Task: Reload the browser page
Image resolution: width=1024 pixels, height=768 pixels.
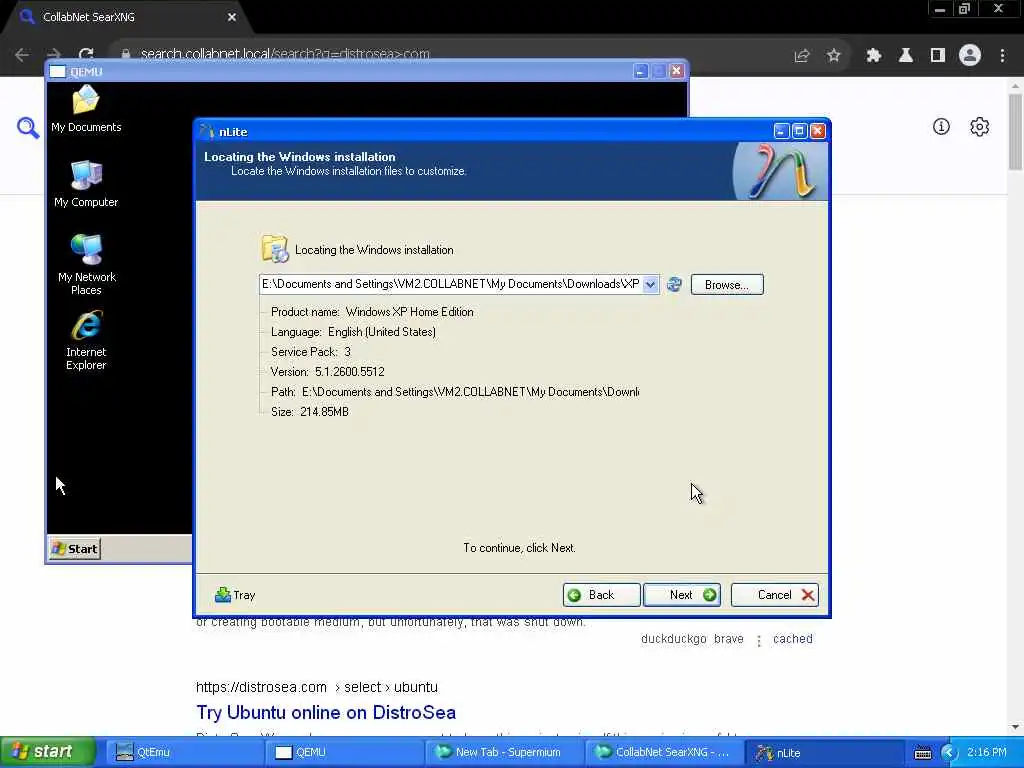Action: point(86,55)
